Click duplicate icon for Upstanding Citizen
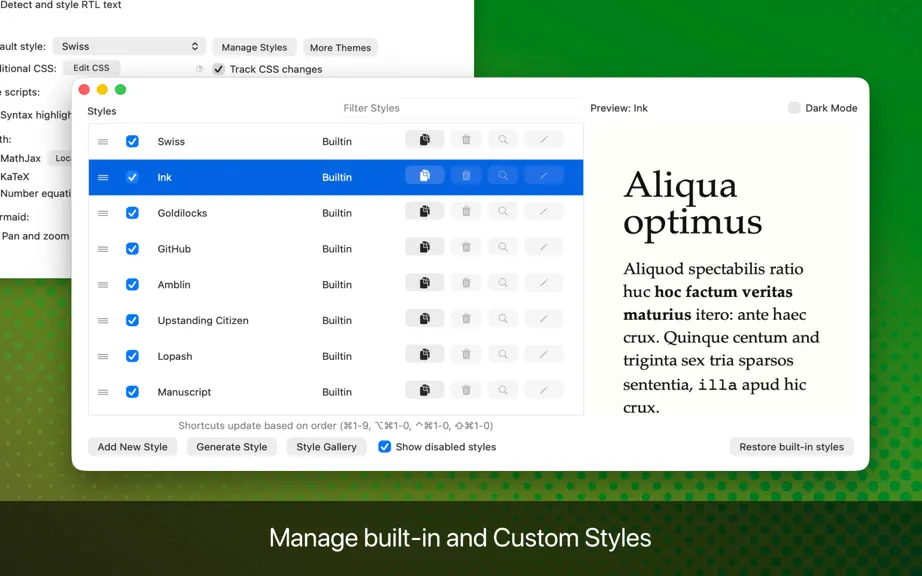Image resolution: width=922 pixels, height=576 pixels. pos(425,319)
